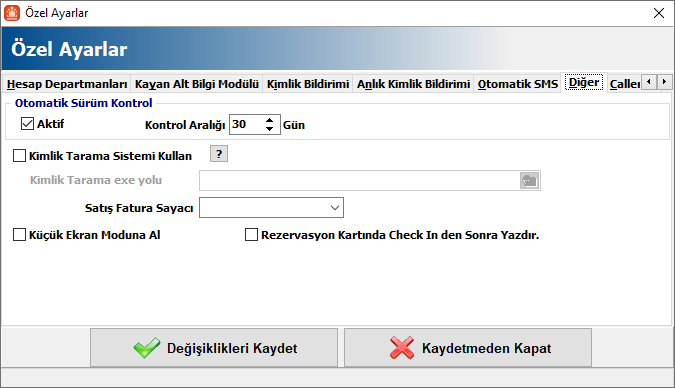675x388 pixels.
Task: Select the Kimlik Bildirimi tab
Action: point(308,84)
